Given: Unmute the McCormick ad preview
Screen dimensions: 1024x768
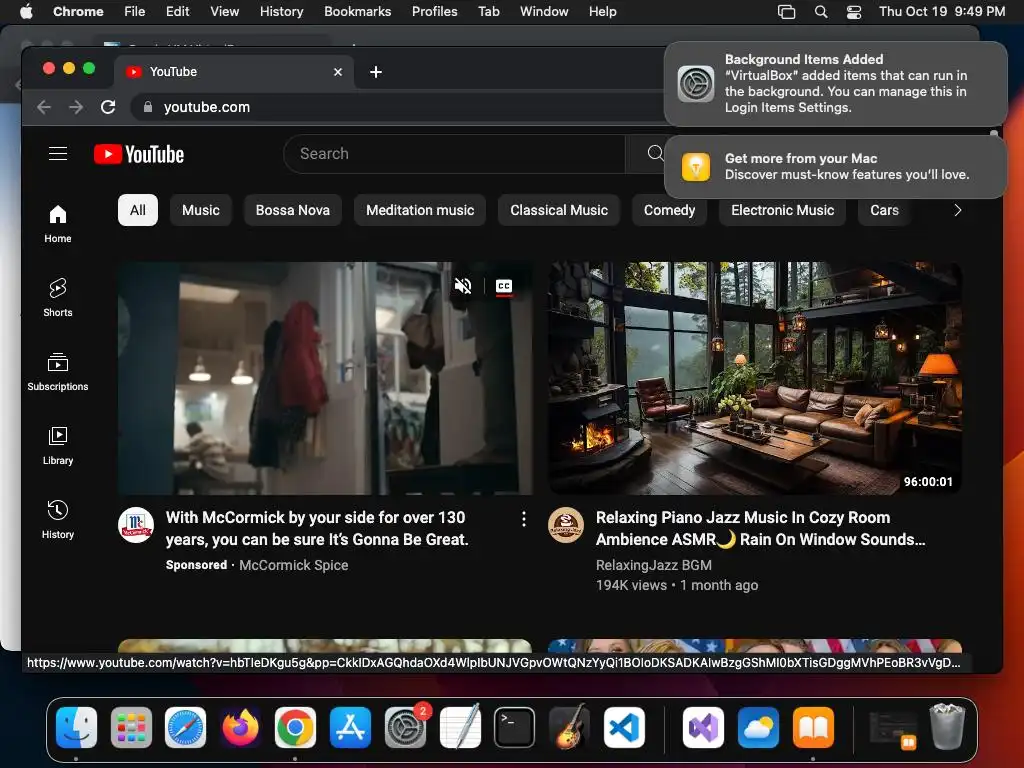Looking at the screenshot, I should [x=463, y=286].
